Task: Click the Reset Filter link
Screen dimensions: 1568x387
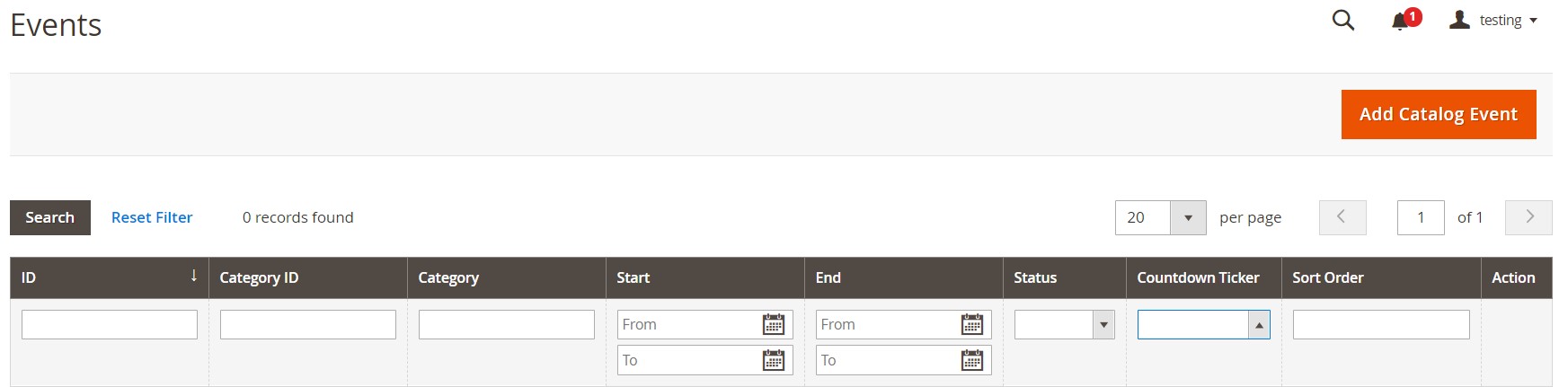Action: (152, 217)
